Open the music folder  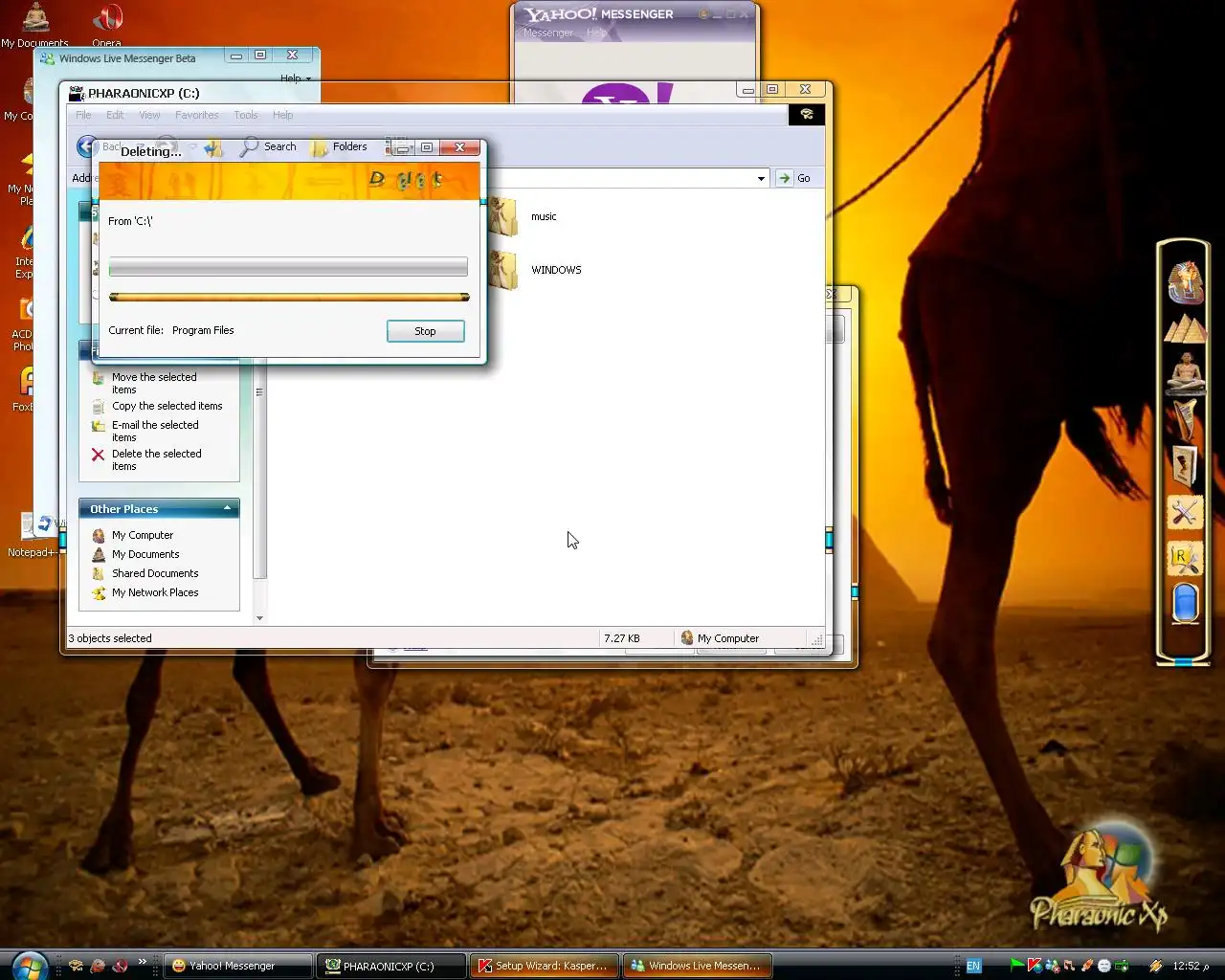click(523, 217)
